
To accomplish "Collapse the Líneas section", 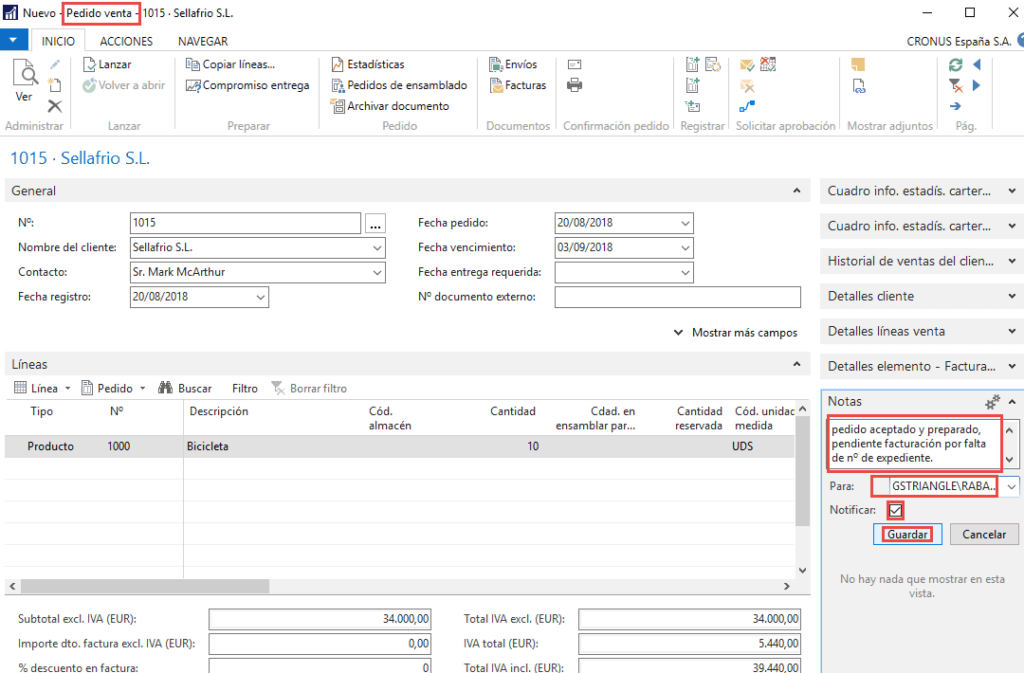I will 797,363.
